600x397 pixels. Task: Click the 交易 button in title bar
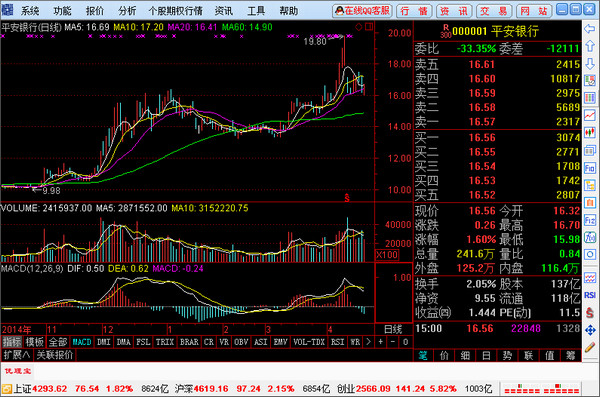click(494, 11)
